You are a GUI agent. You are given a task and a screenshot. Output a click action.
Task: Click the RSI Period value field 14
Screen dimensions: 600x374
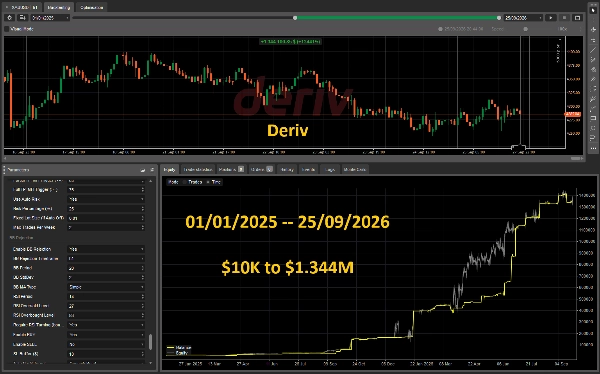coord(106,296)
